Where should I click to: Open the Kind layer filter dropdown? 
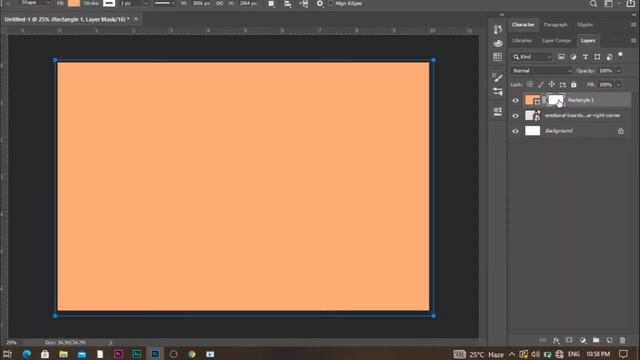pyautogui.click(x=532, y=57)
